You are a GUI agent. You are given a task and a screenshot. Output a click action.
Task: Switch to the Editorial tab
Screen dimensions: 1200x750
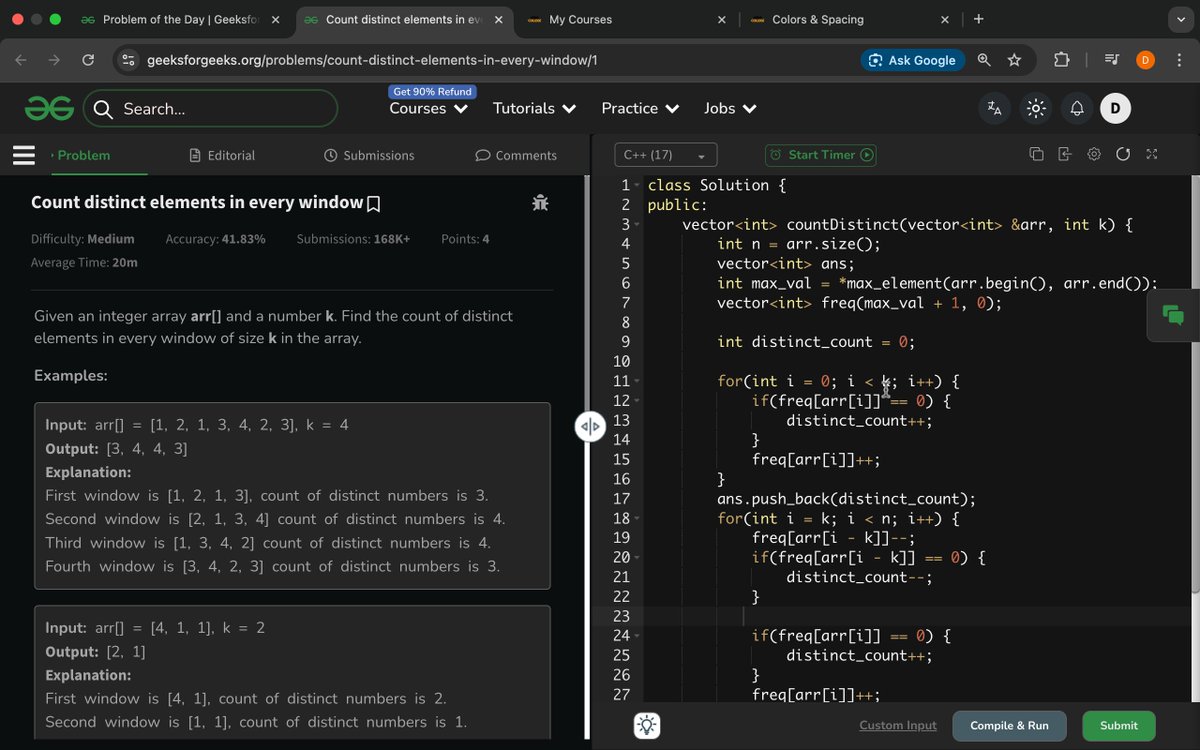click(222, 155)
